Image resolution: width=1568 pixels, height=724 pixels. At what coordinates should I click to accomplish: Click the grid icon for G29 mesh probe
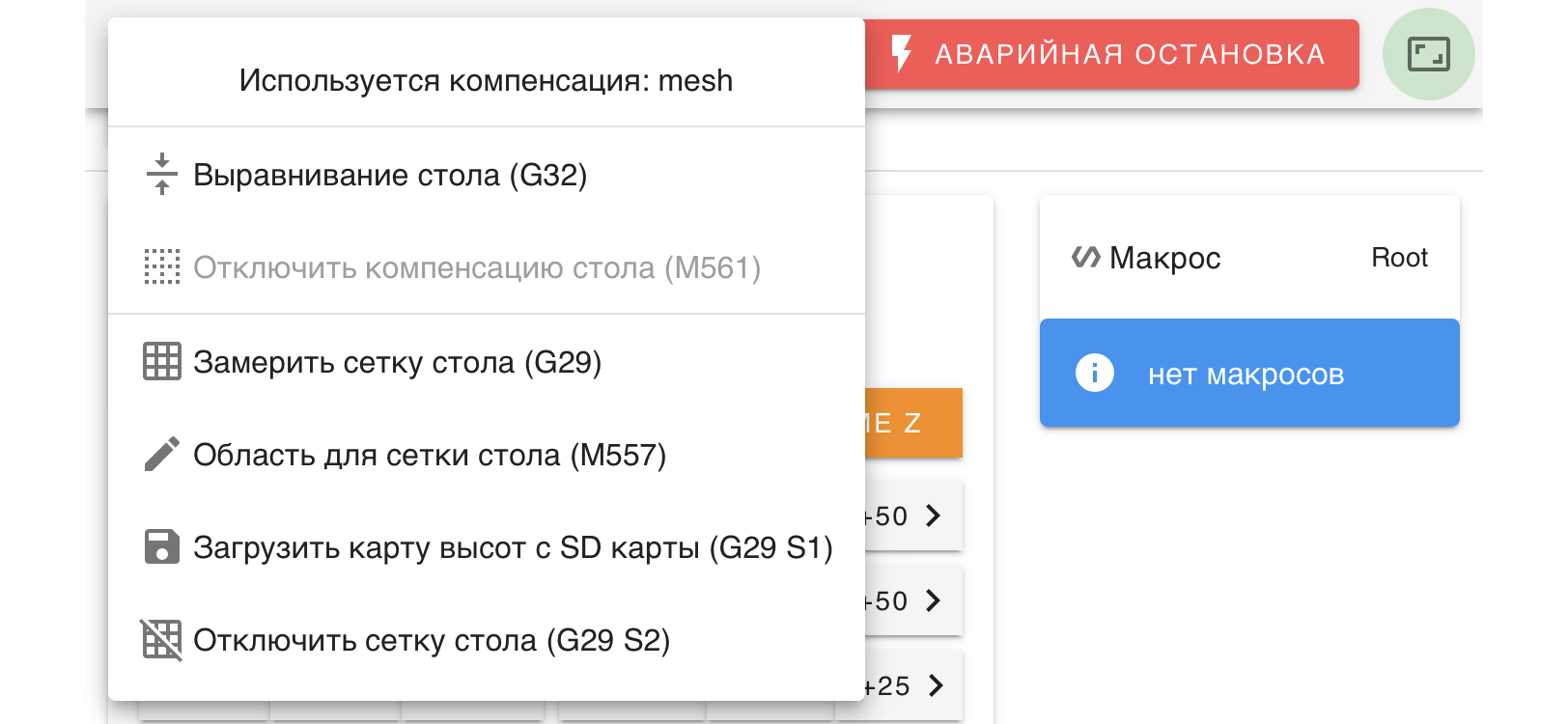coord(162,362)
